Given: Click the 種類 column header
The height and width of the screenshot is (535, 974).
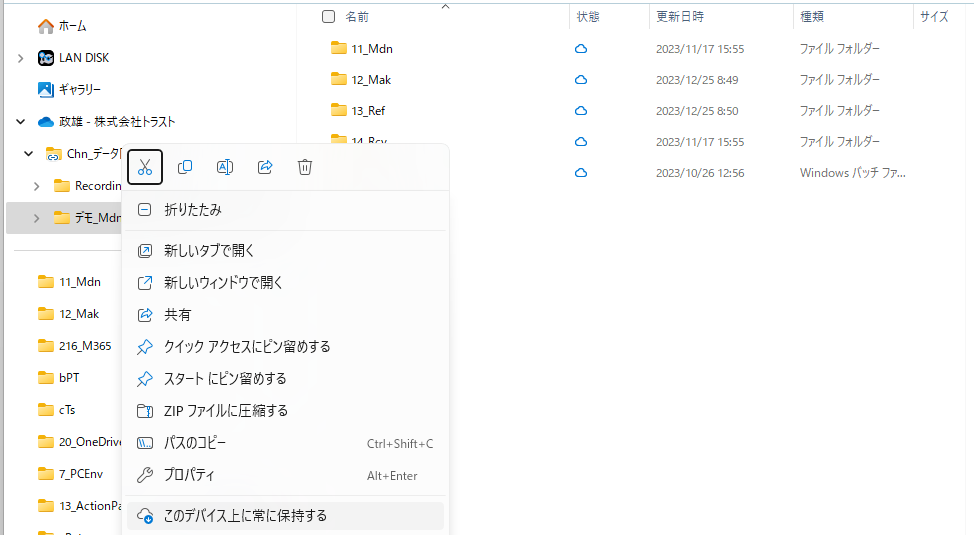Looking at the screenshot, I should pos(811,16).
